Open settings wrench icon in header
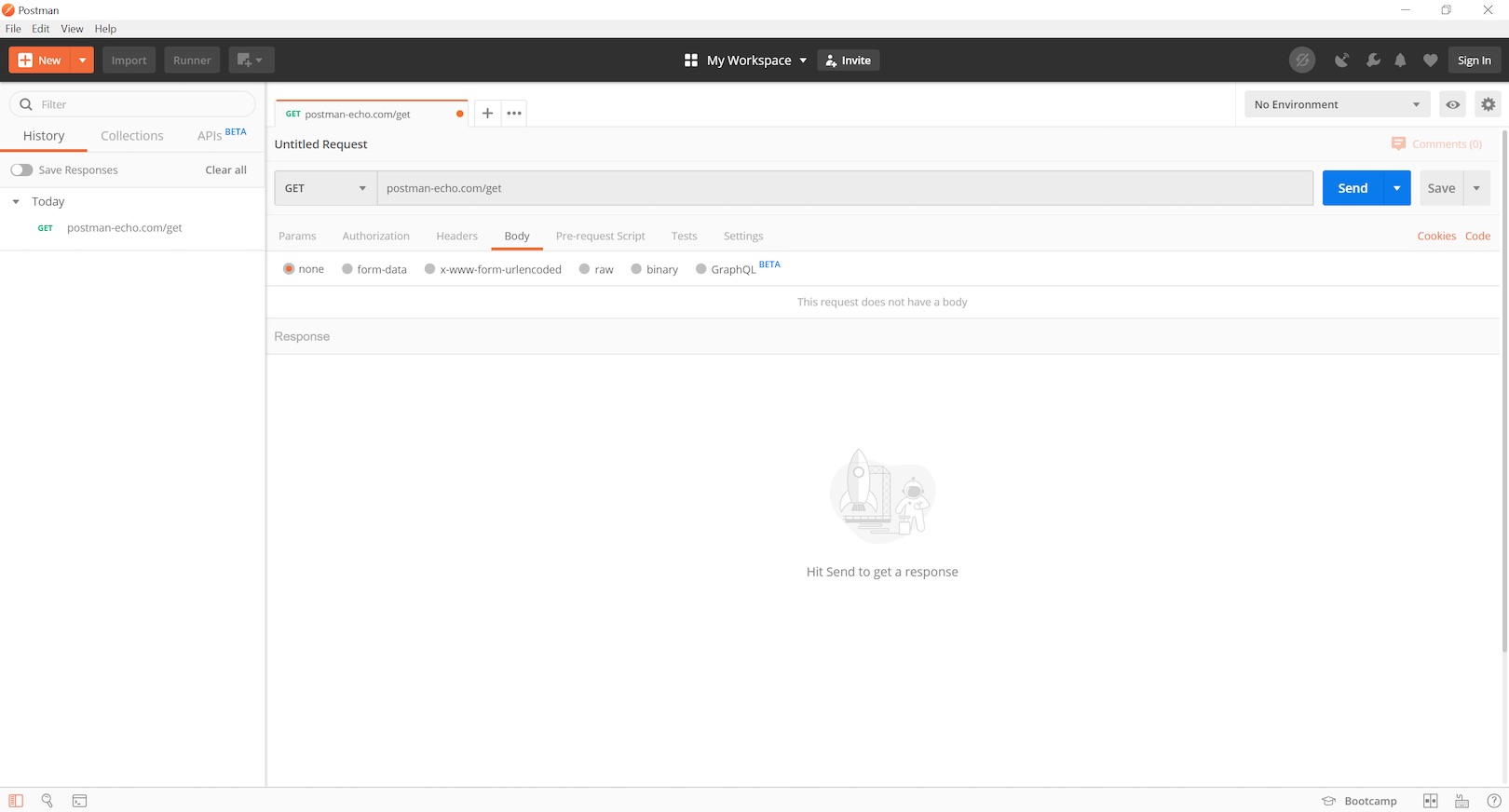Screen dimensions: 1509x812 tap(1373, 61)
